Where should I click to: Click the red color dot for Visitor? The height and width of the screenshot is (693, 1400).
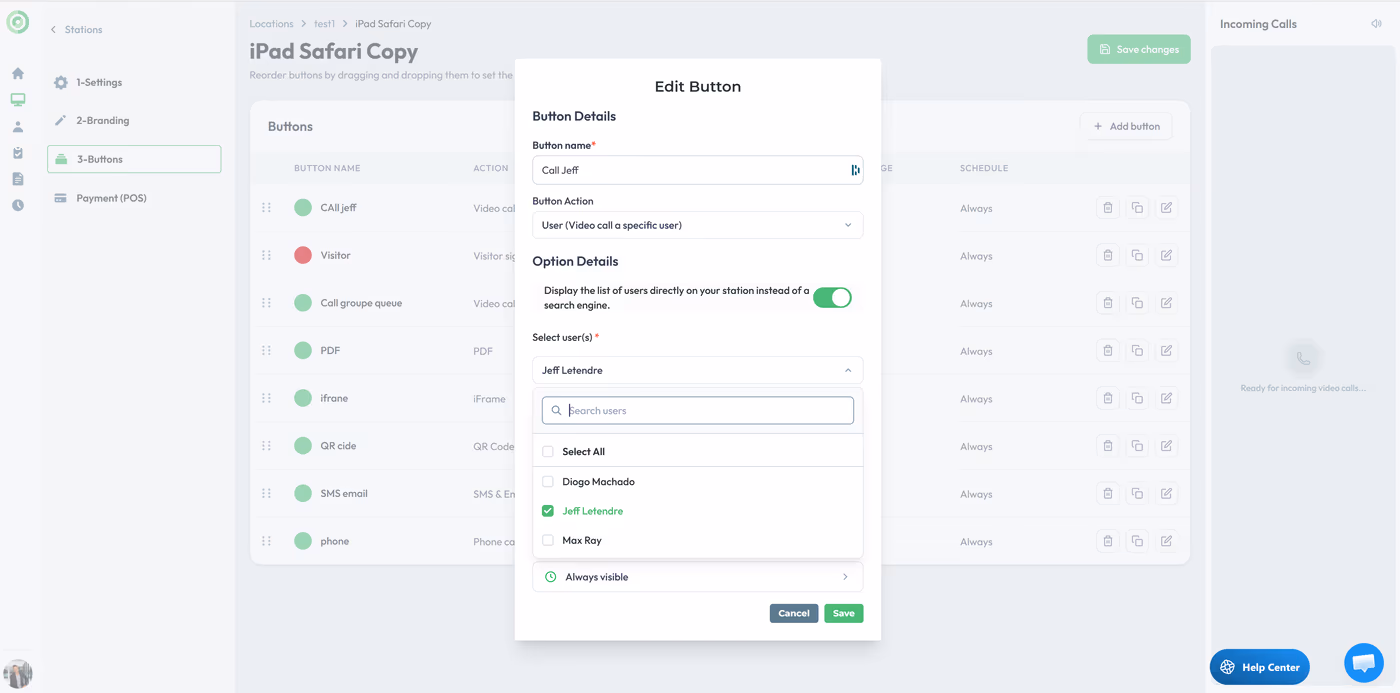pos(303,255)
